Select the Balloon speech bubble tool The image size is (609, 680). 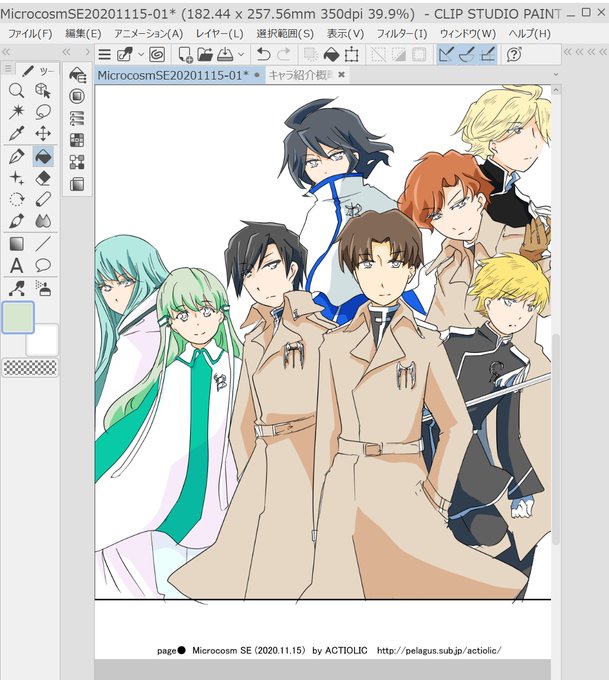[x=43, y=265]
